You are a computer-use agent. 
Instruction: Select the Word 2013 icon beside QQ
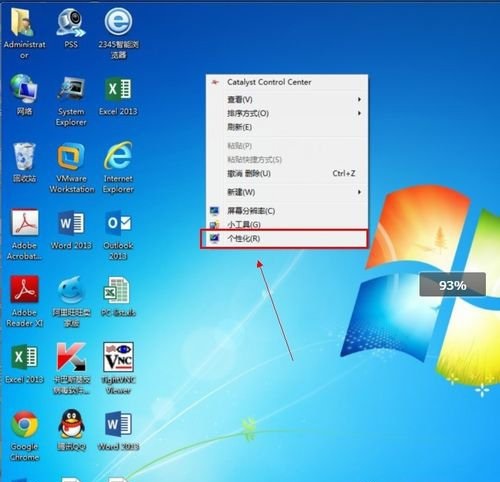[118, 424]
